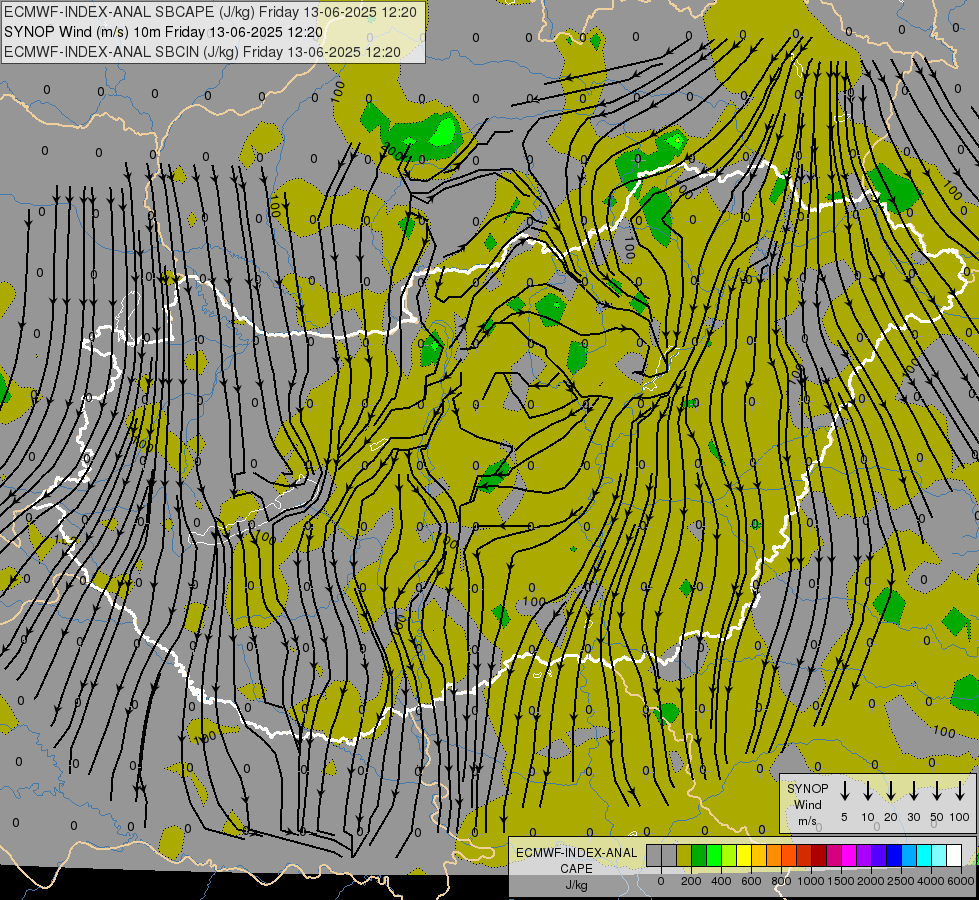The height and width of the screenshot is (900, 979).
Task: Click the SBCAPE title line at top
Action: coord(210,12)
